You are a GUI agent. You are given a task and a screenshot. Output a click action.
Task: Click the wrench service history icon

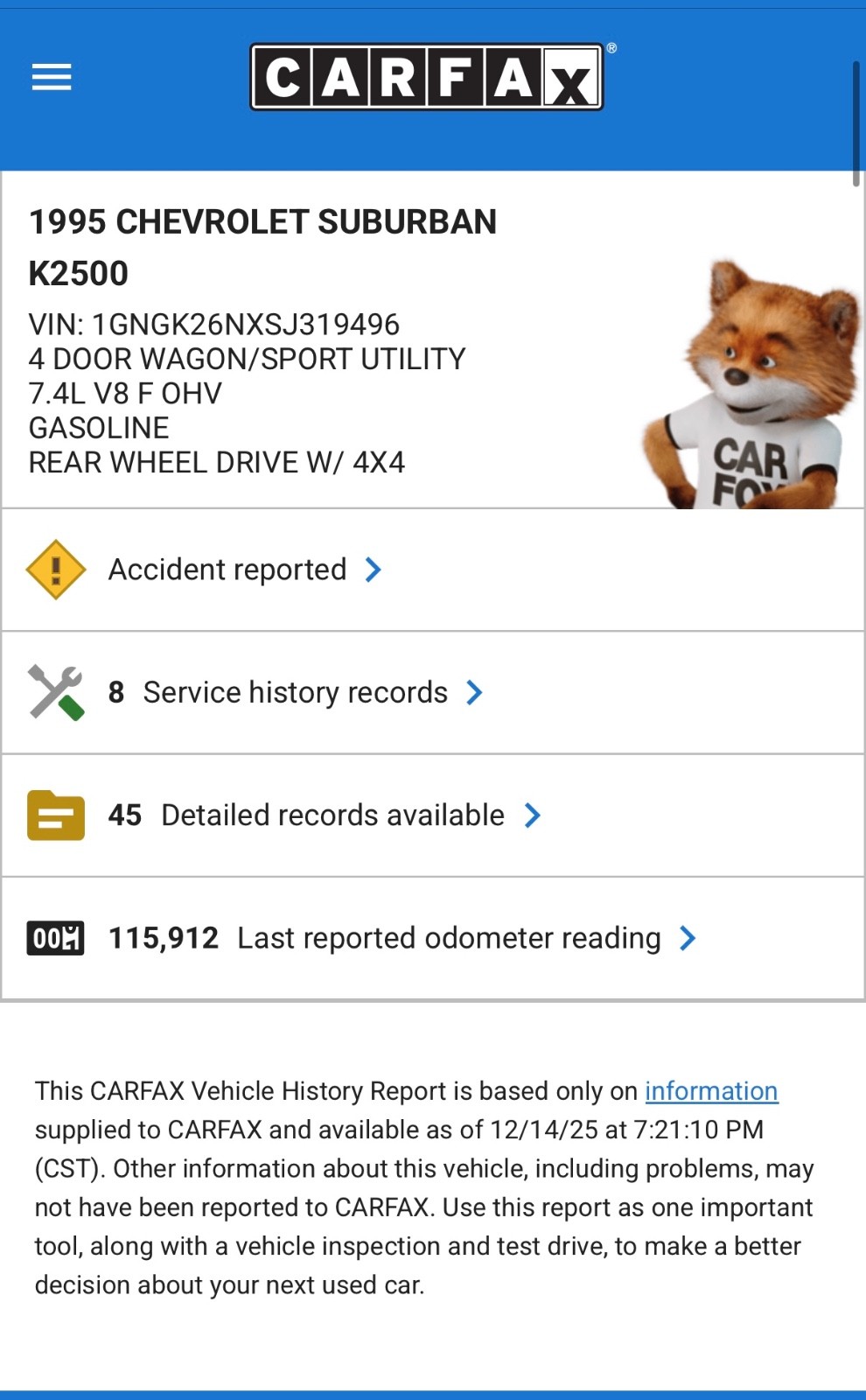point(56,692)
